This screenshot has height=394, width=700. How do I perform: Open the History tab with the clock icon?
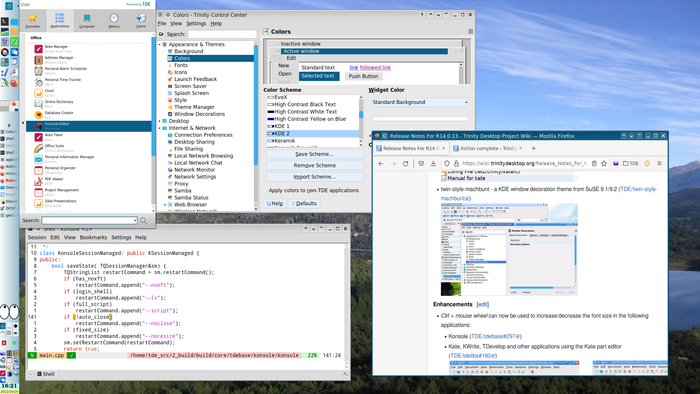click(x=114, y=21)
